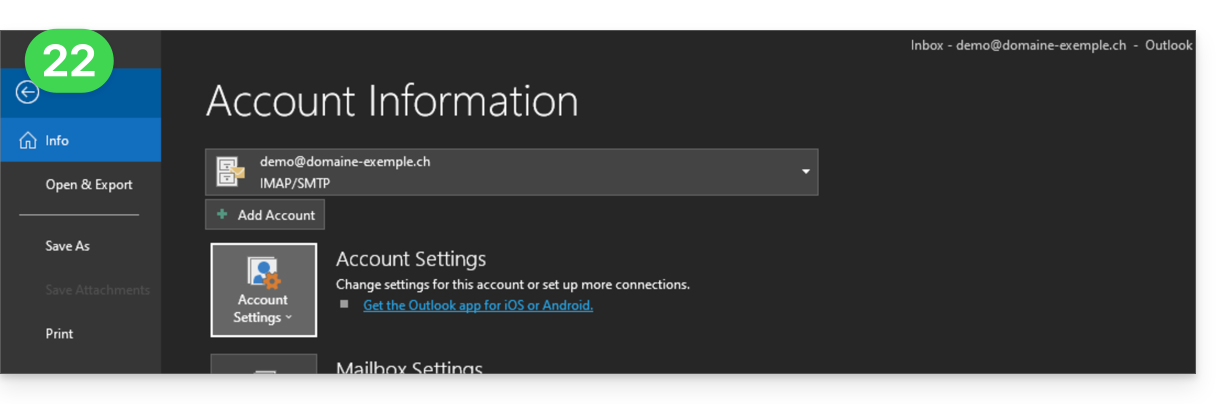Click the Inbox window title text
This screenshot has height=404, width=1226.
(x=1051, y=46)
